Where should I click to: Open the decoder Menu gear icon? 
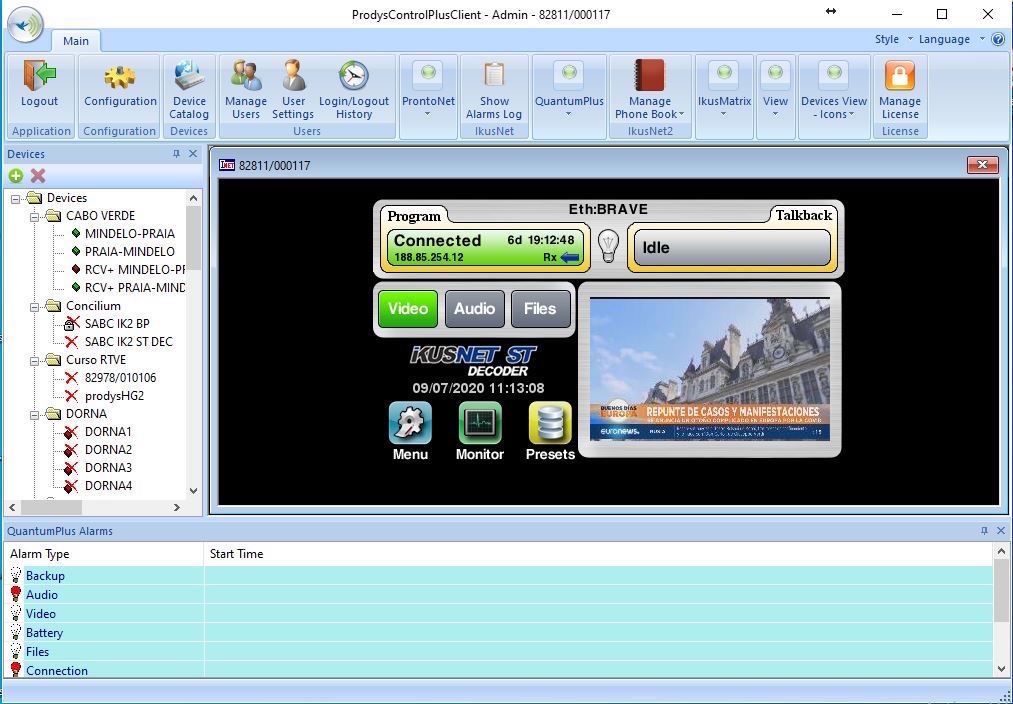[410, 424]
